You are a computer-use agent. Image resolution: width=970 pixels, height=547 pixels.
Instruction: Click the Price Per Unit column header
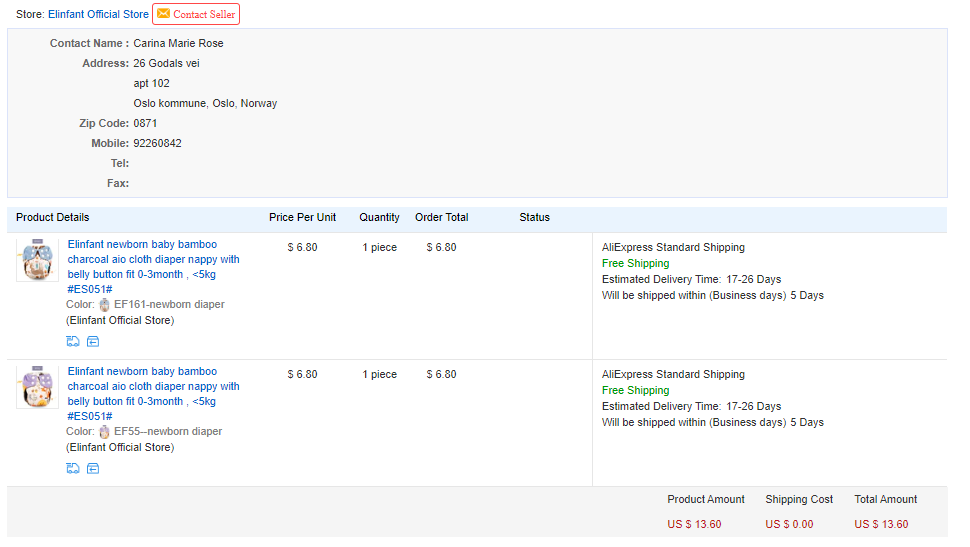pyautogui.click(x=303, y=217)
